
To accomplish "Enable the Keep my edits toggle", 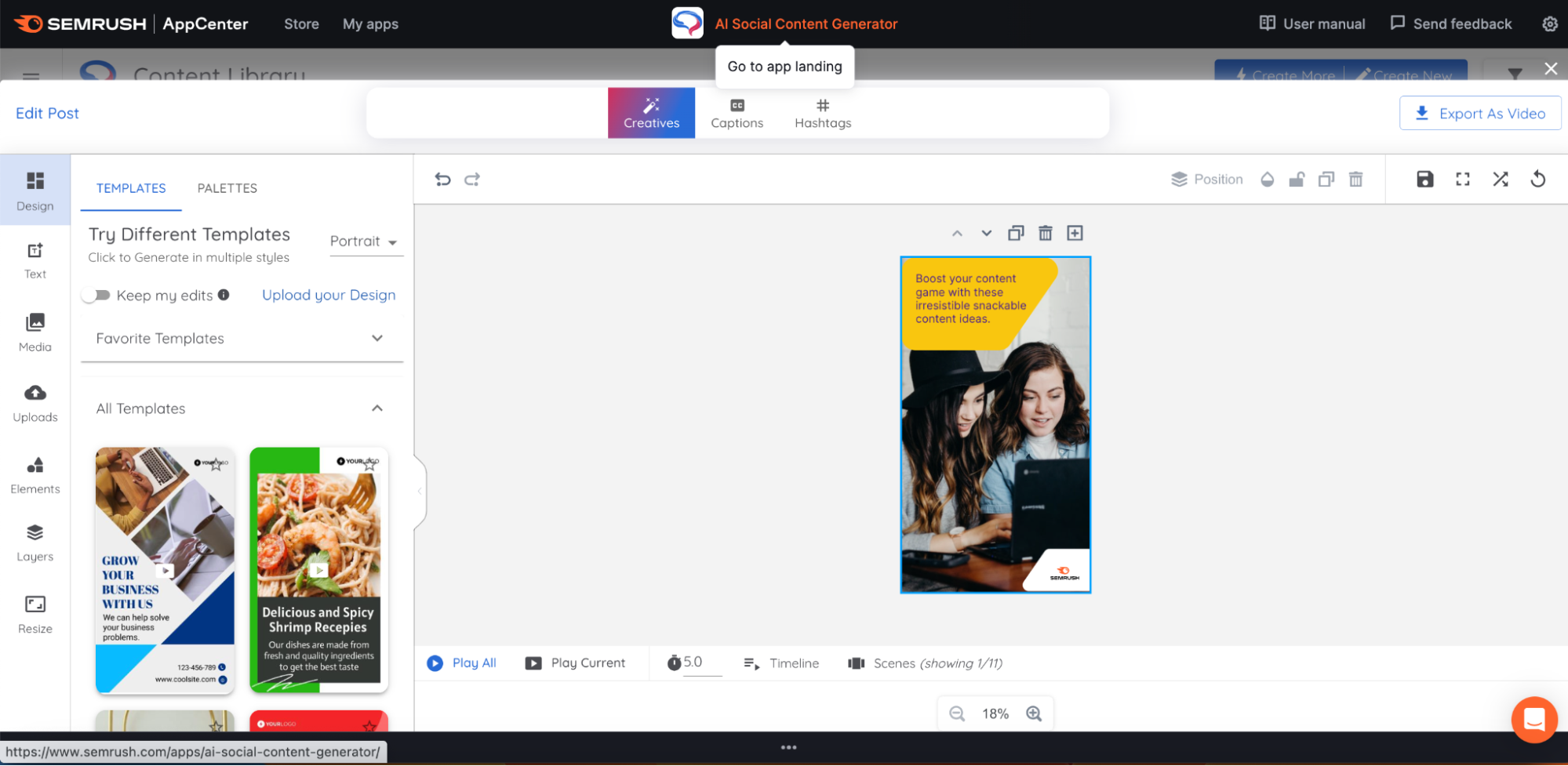I will 97,295.
